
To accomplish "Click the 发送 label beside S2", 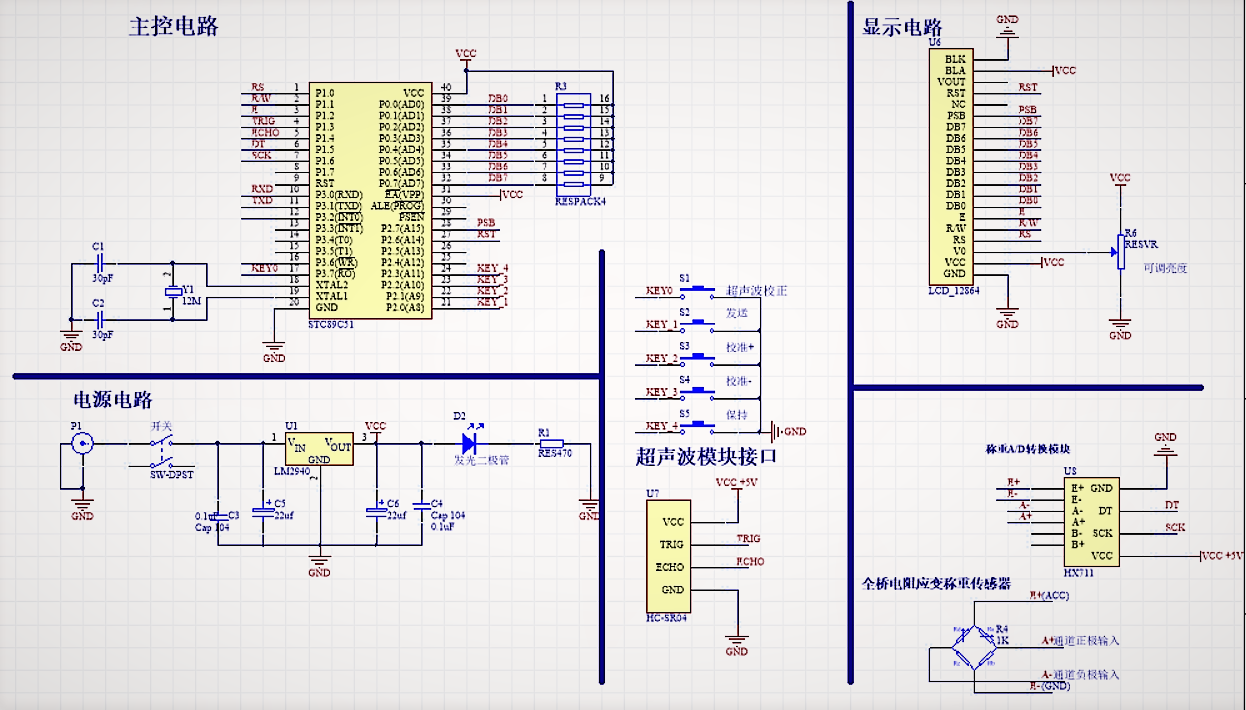I will pos(737,313).
